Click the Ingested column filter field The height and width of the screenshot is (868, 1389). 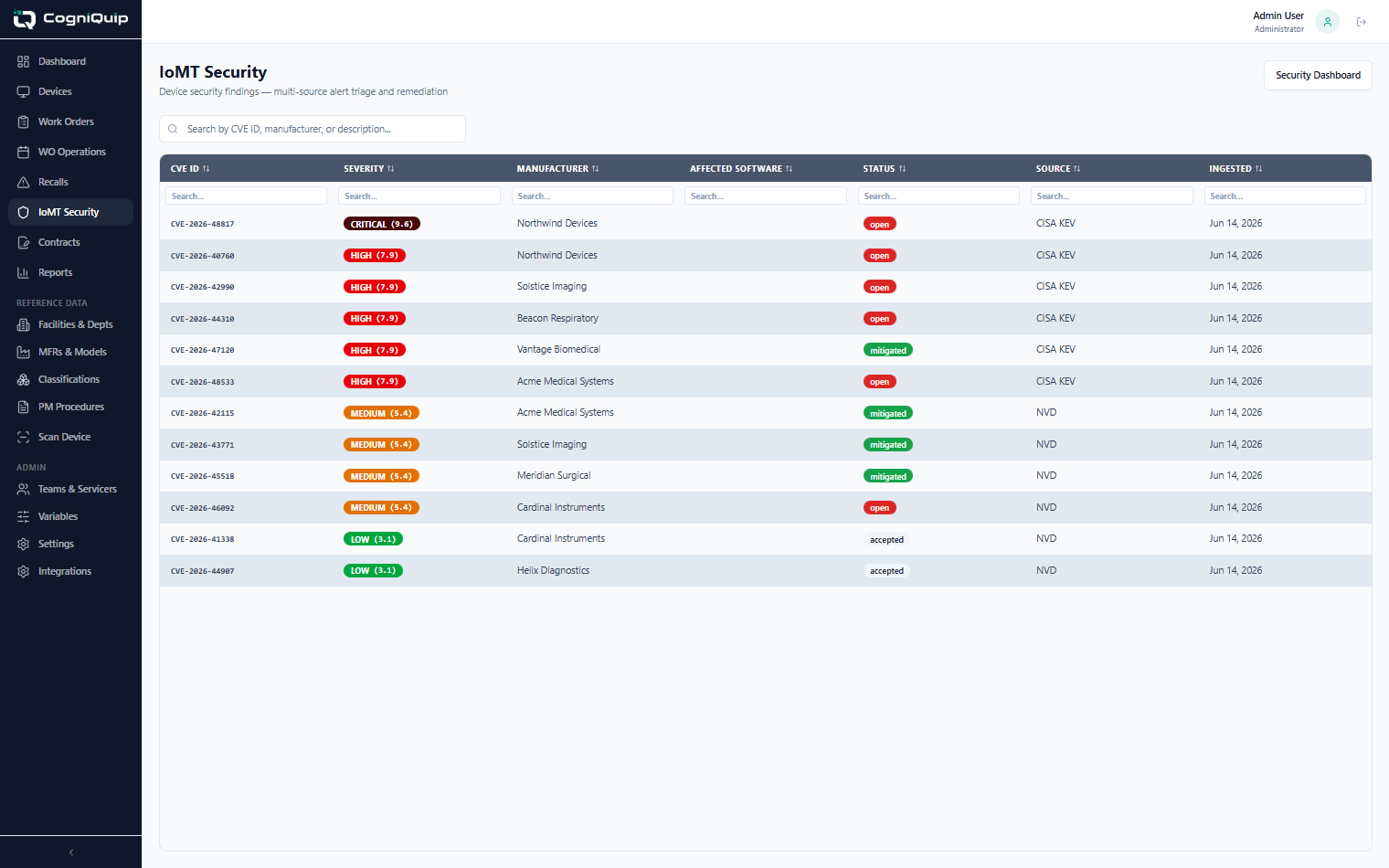(x=1285, y=196)
